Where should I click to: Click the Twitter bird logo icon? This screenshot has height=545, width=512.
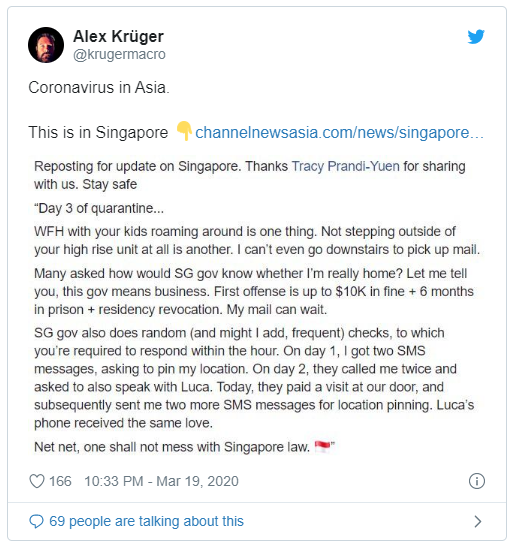point(476,36)
